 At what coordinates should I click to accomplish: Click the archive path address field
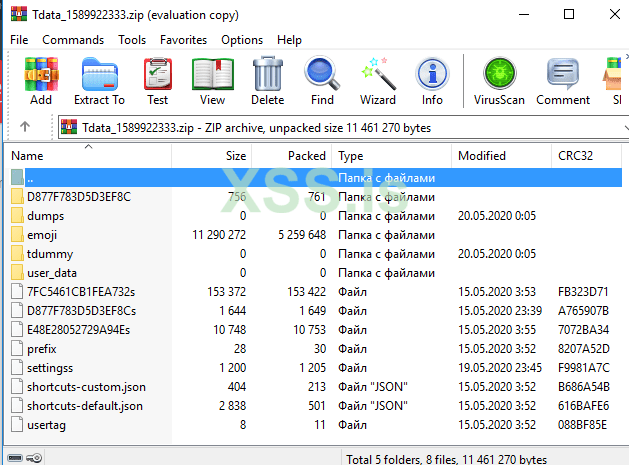click(x=341, y=128)
